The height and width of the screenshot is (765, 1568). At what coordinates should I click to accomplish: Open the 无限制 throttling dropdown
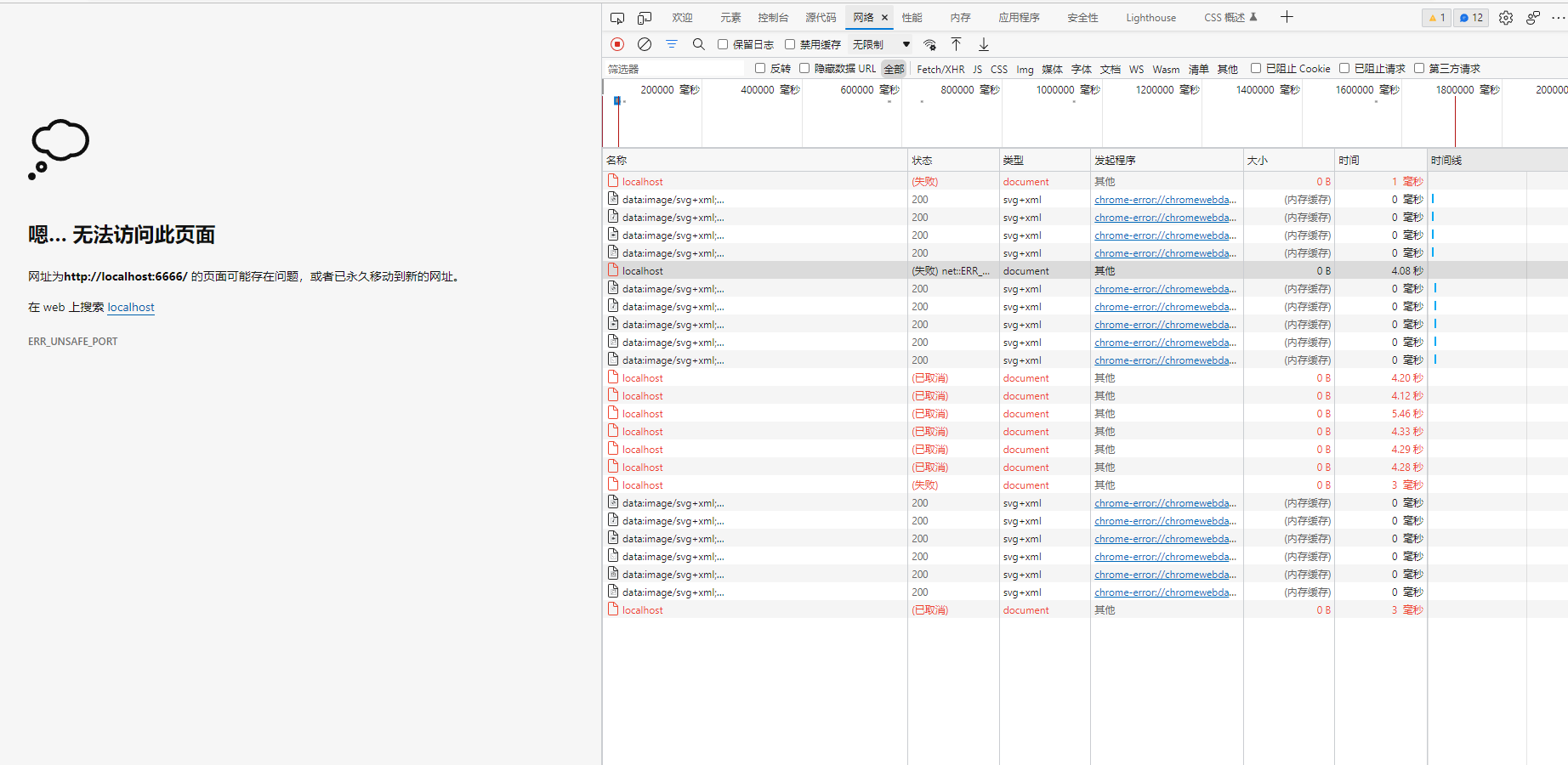pos(876,44)
